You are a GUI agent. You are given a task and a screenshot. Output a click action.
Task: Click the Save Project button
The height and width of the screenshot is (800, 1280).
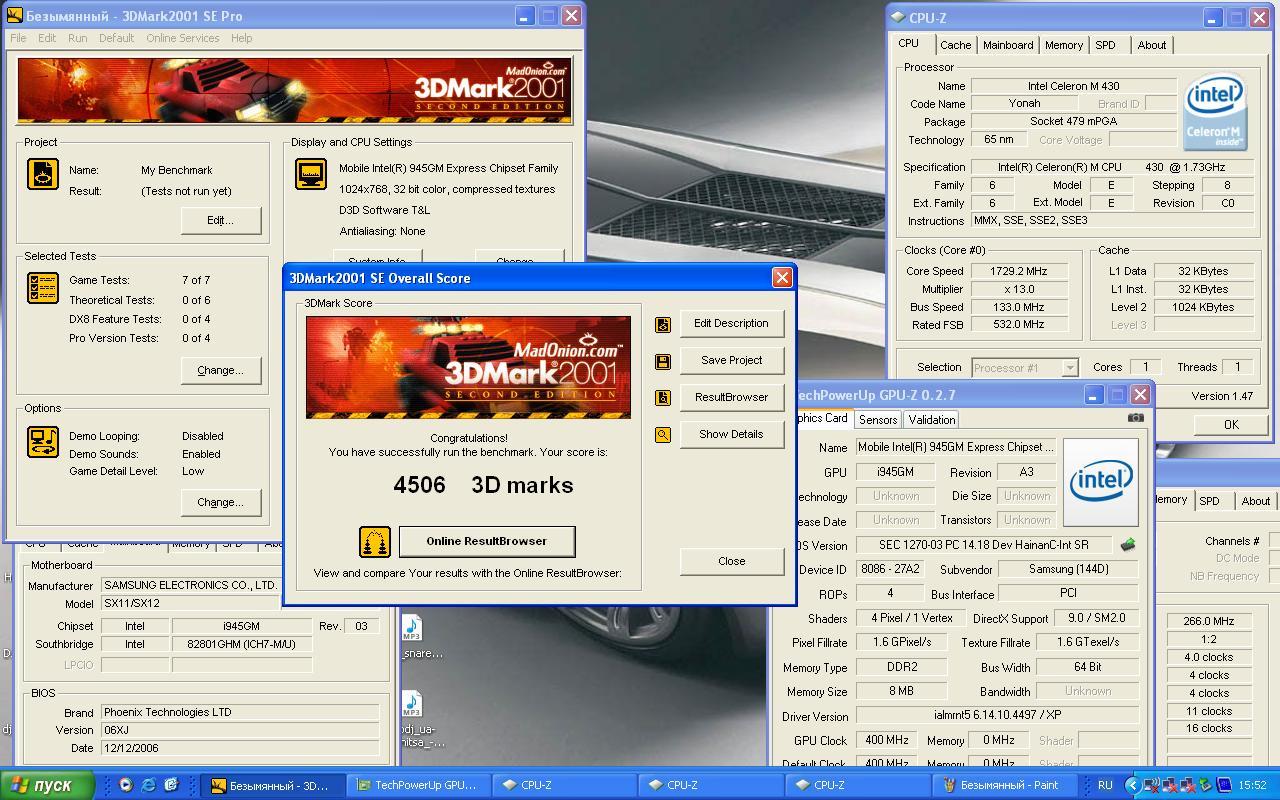(x=732, y=361)
